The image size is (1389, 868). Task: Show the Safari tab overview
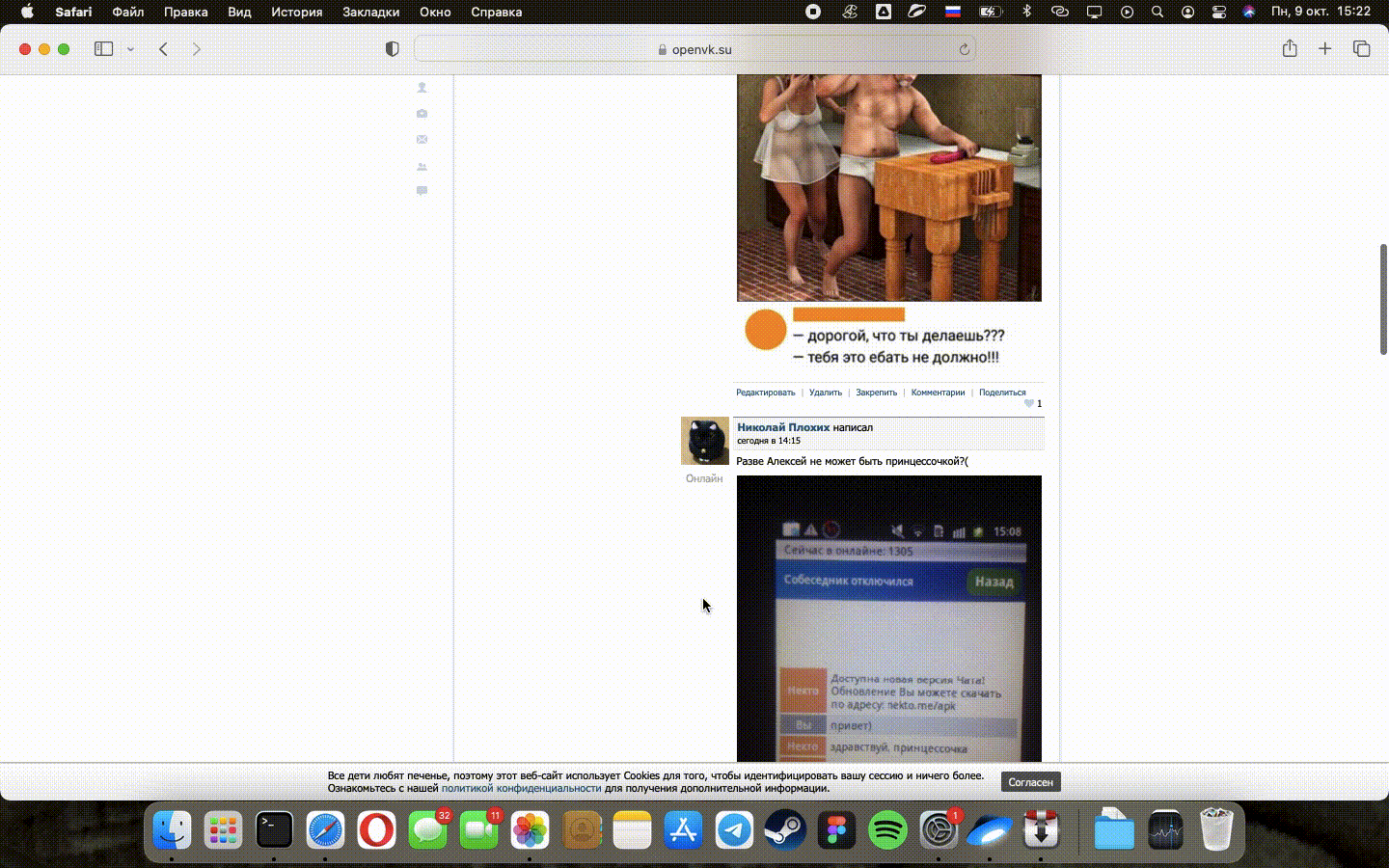coord(1361,48)
